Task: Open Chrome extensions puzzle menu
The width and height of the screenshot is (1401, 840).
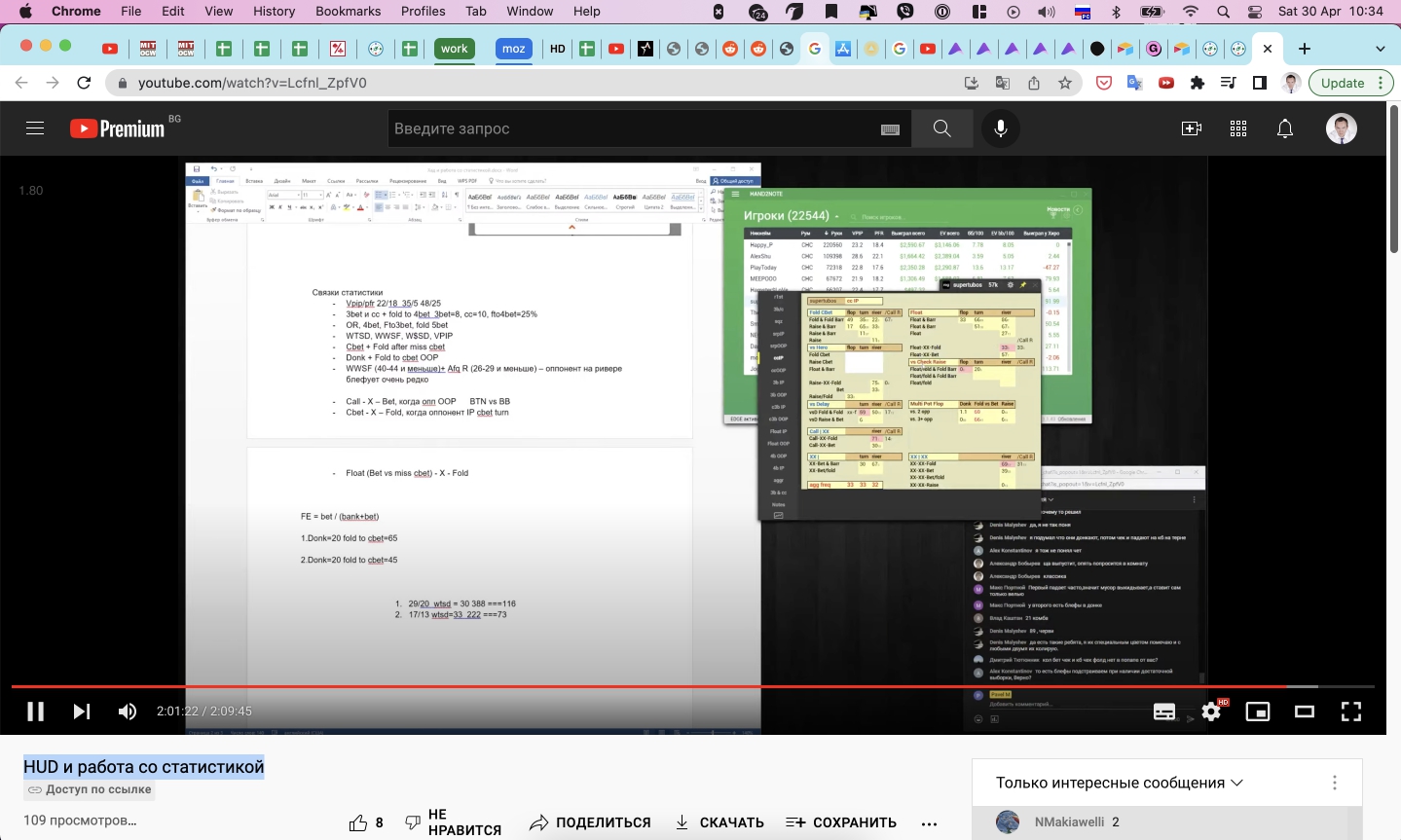Action: (1198, 83)
